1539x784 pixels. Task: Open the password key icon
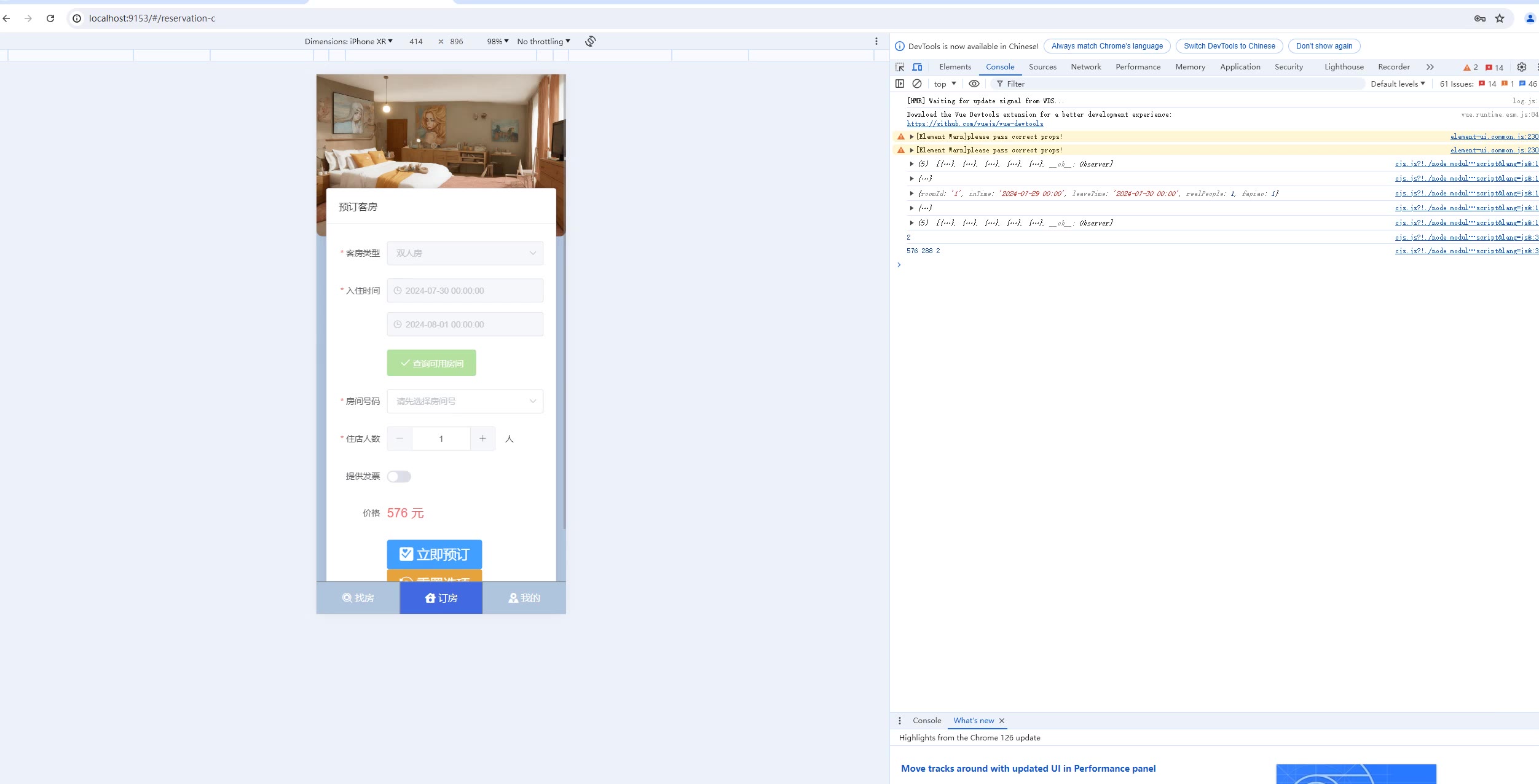[x=1480, y=18]
